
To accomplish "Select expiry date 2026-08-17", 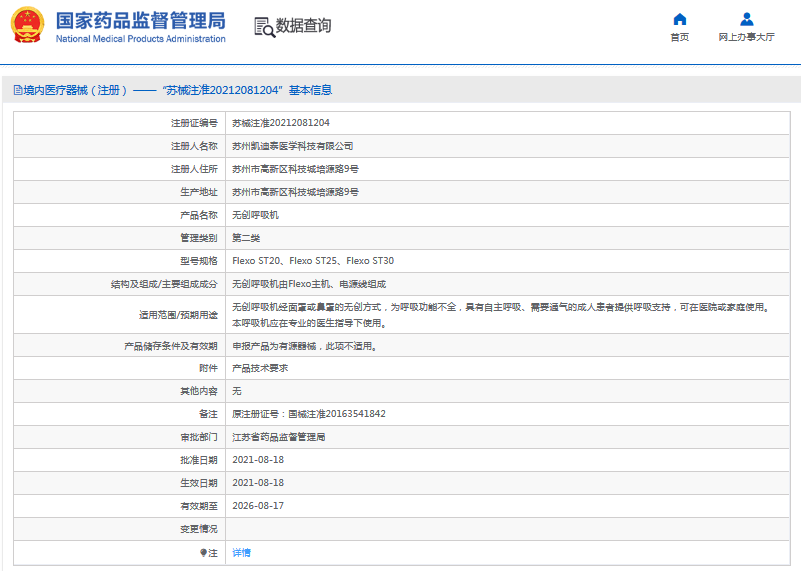I will [258, 506].
